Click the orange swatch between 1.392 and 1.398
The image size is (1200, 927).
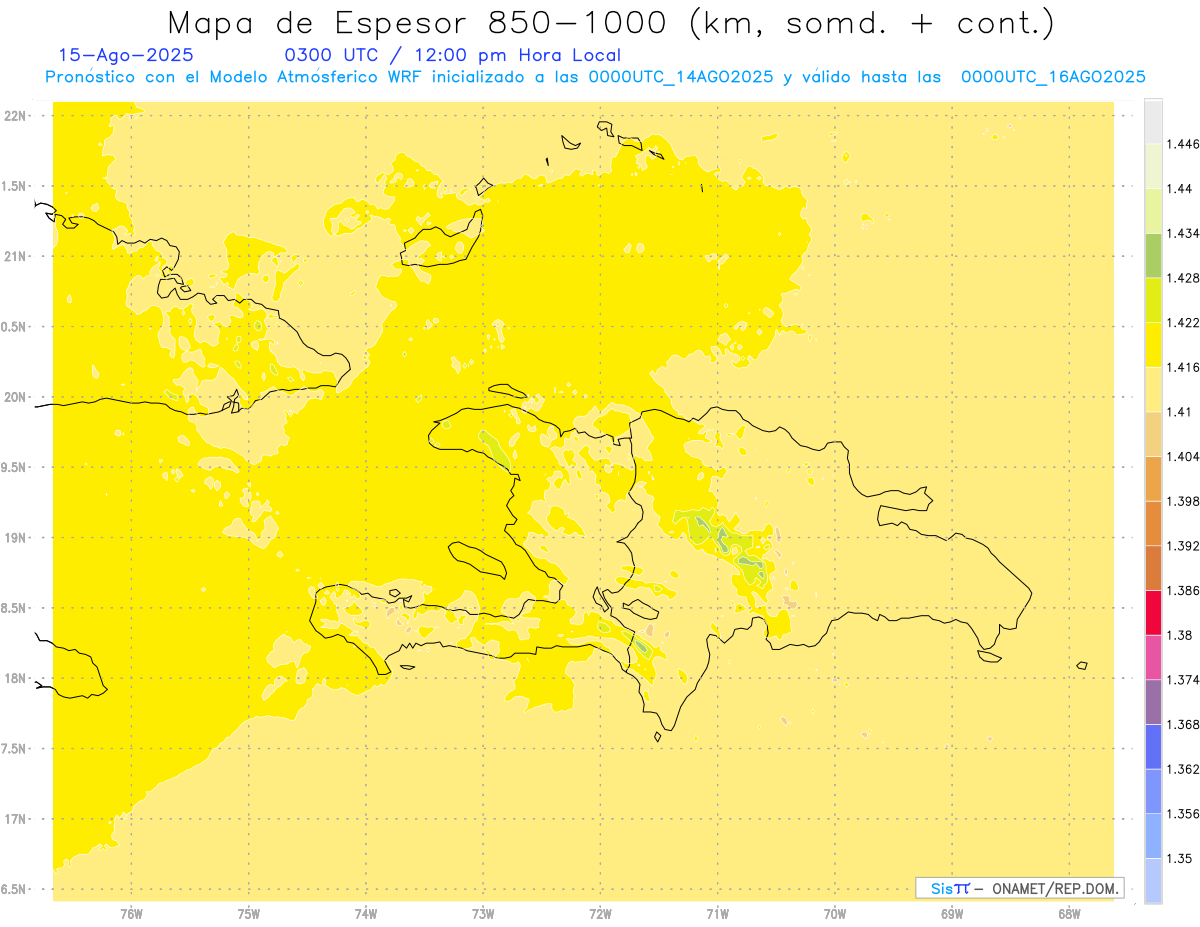[x=1153, y=523]
